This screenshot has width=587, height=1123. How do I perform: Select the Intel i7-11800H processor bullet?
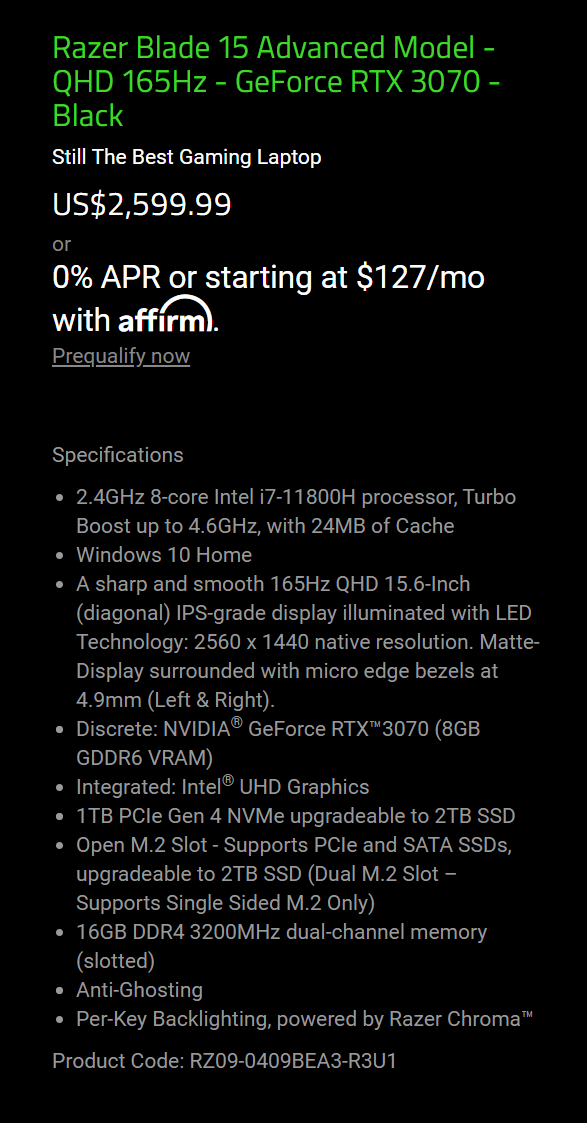pos(296,511)
